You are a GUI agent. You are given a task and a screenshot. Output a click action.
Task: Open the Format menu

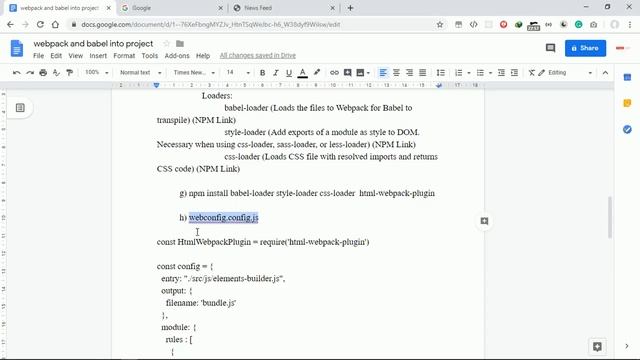pyautogui.click(x=124, y=56)
